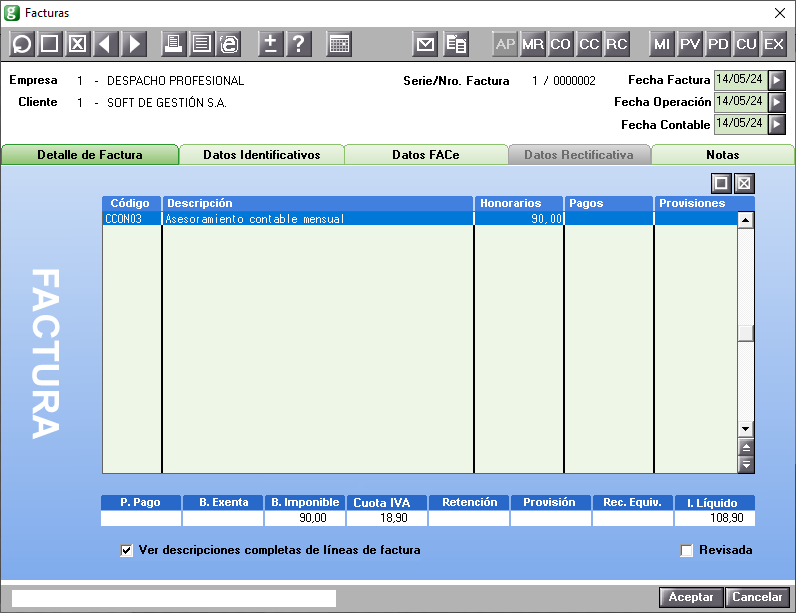
Task: Click the e-document electronic invoice toolbar icon
Action: pyautogui.click(x=229, y=44)
